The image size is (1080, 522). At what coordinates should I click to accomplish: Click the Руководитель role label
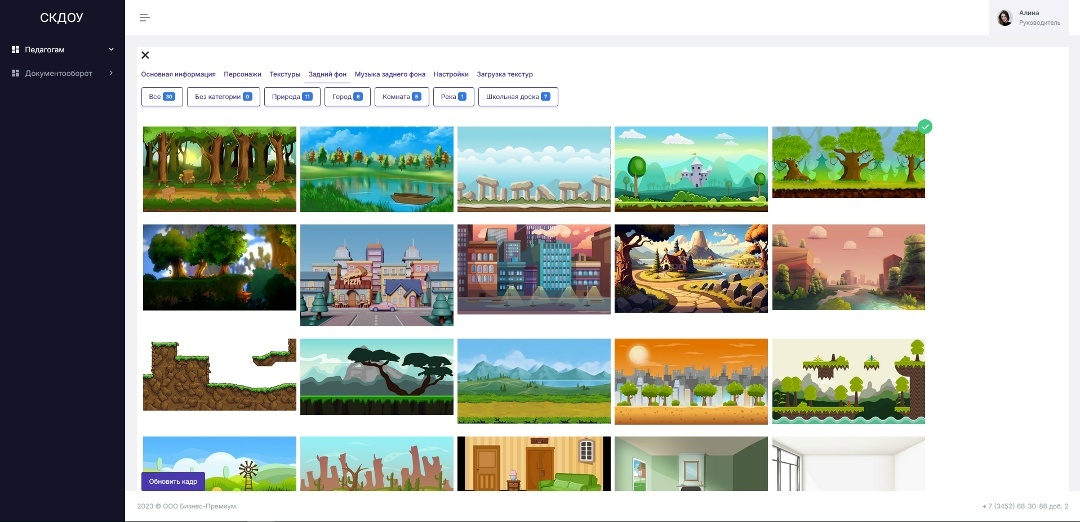[1039, 23]
